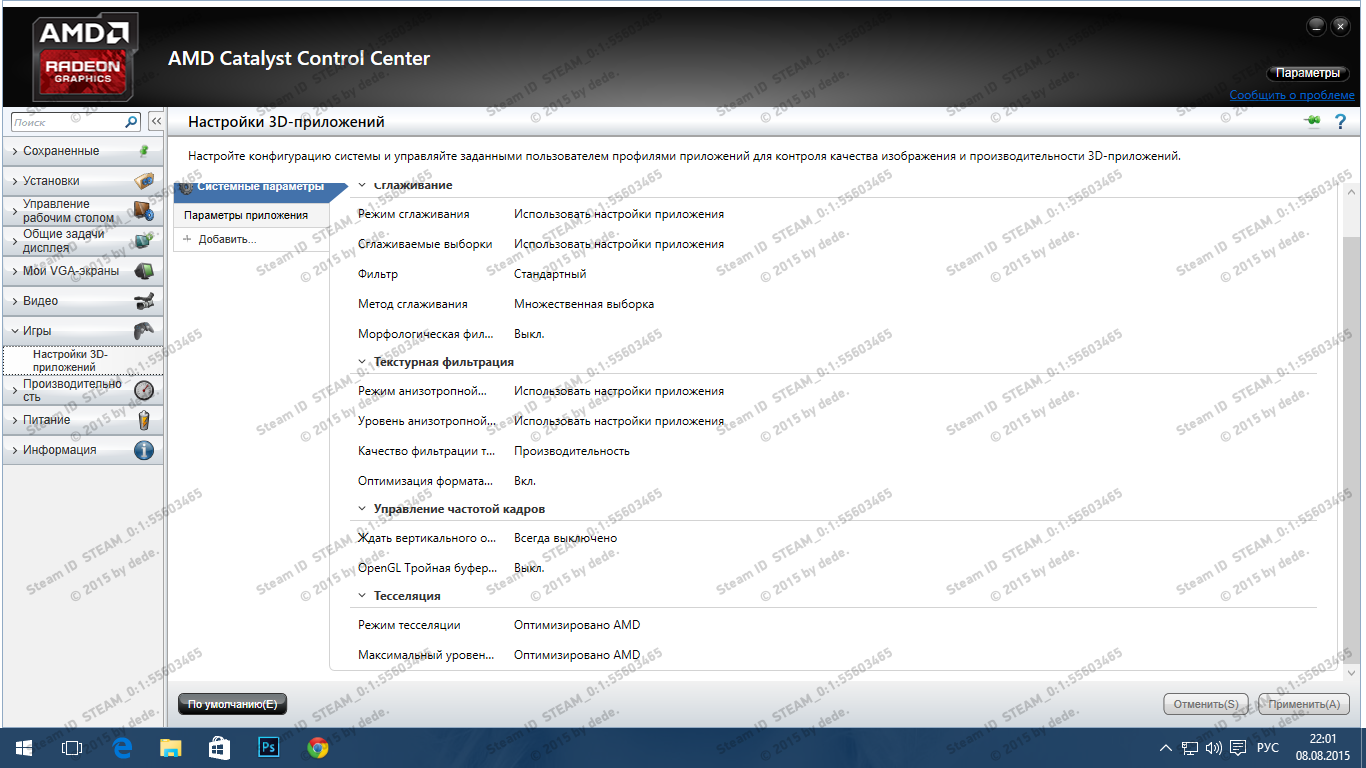Click the Параметры button
The image size is (1366, 768).
1308,74
